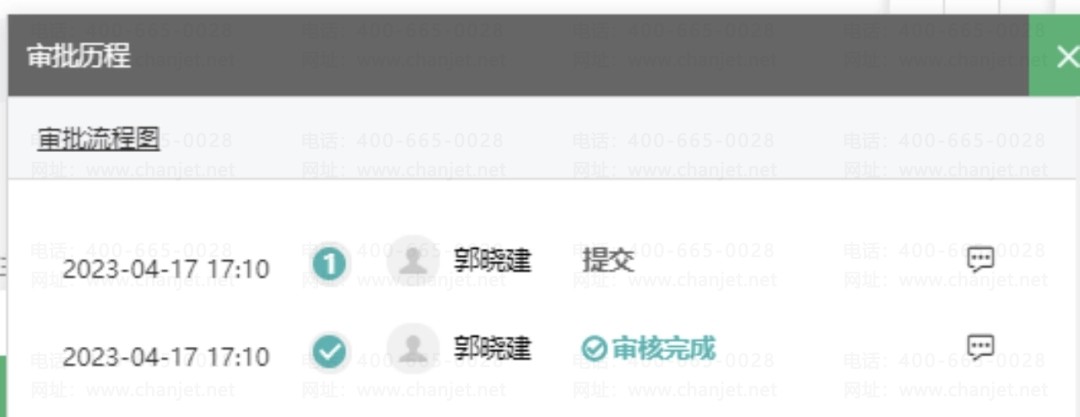Select the name 郭晓建 in the 提交 row
Screen dimensions: 1080x417
pyautogui.click(x=492, y=261)
